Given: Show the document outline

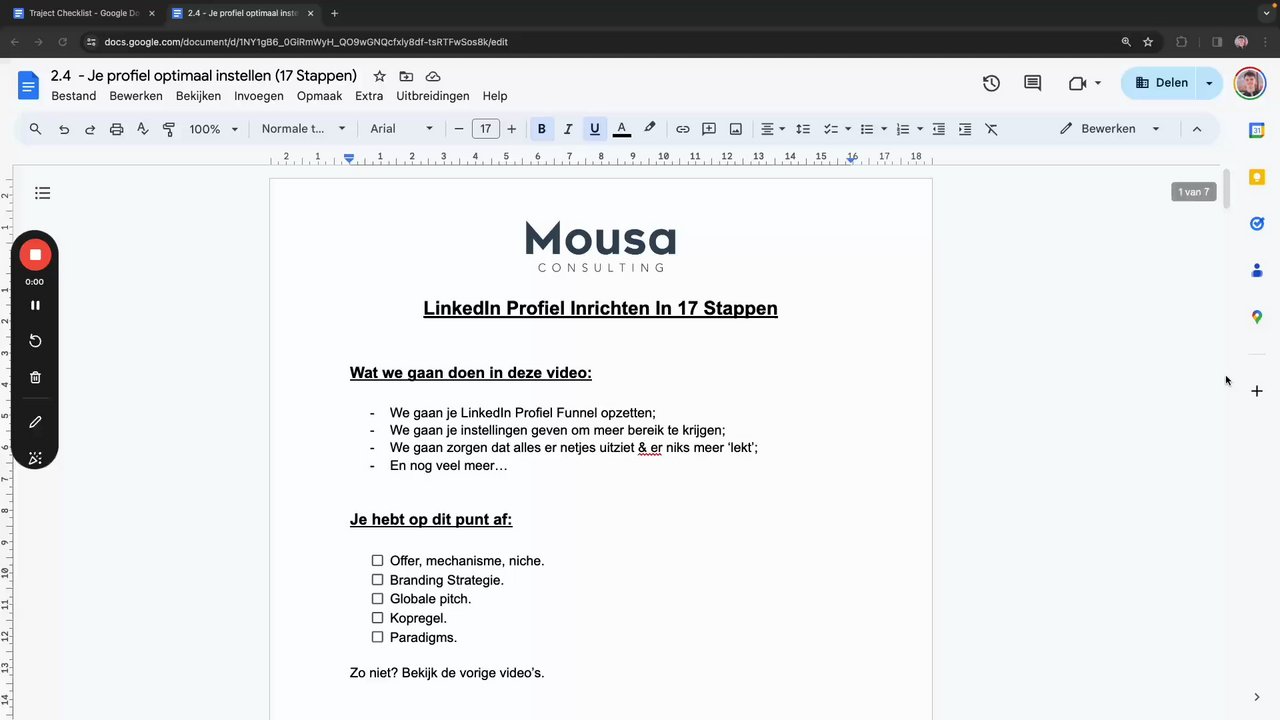Looking at the screenshot, I should [42, 193].
